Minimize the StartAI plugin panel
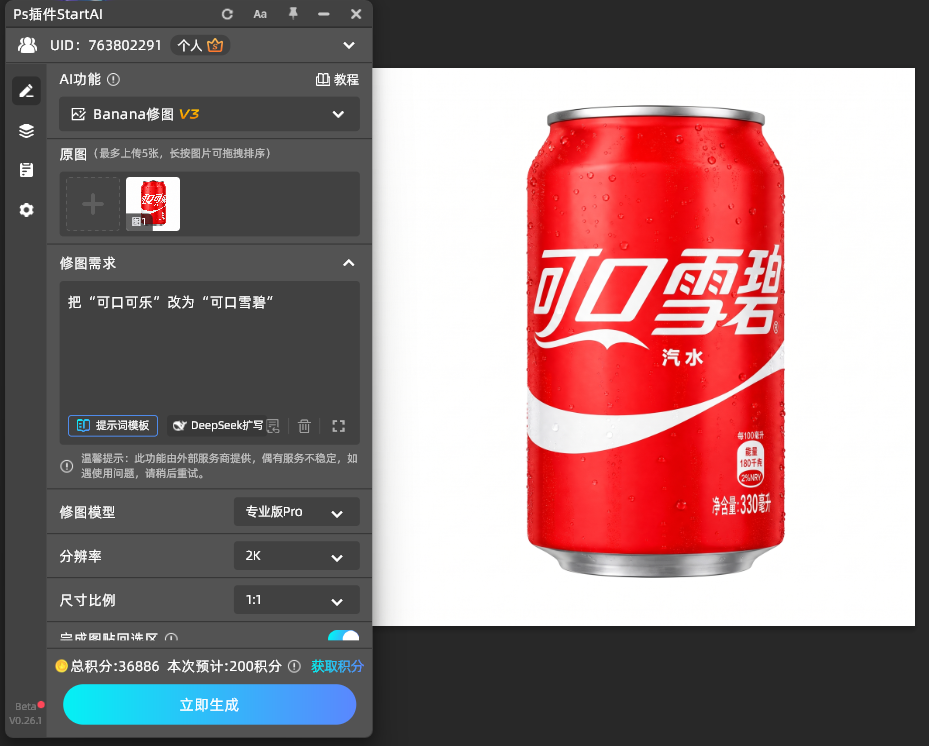 pyautogui.click(x=323, y=14)
